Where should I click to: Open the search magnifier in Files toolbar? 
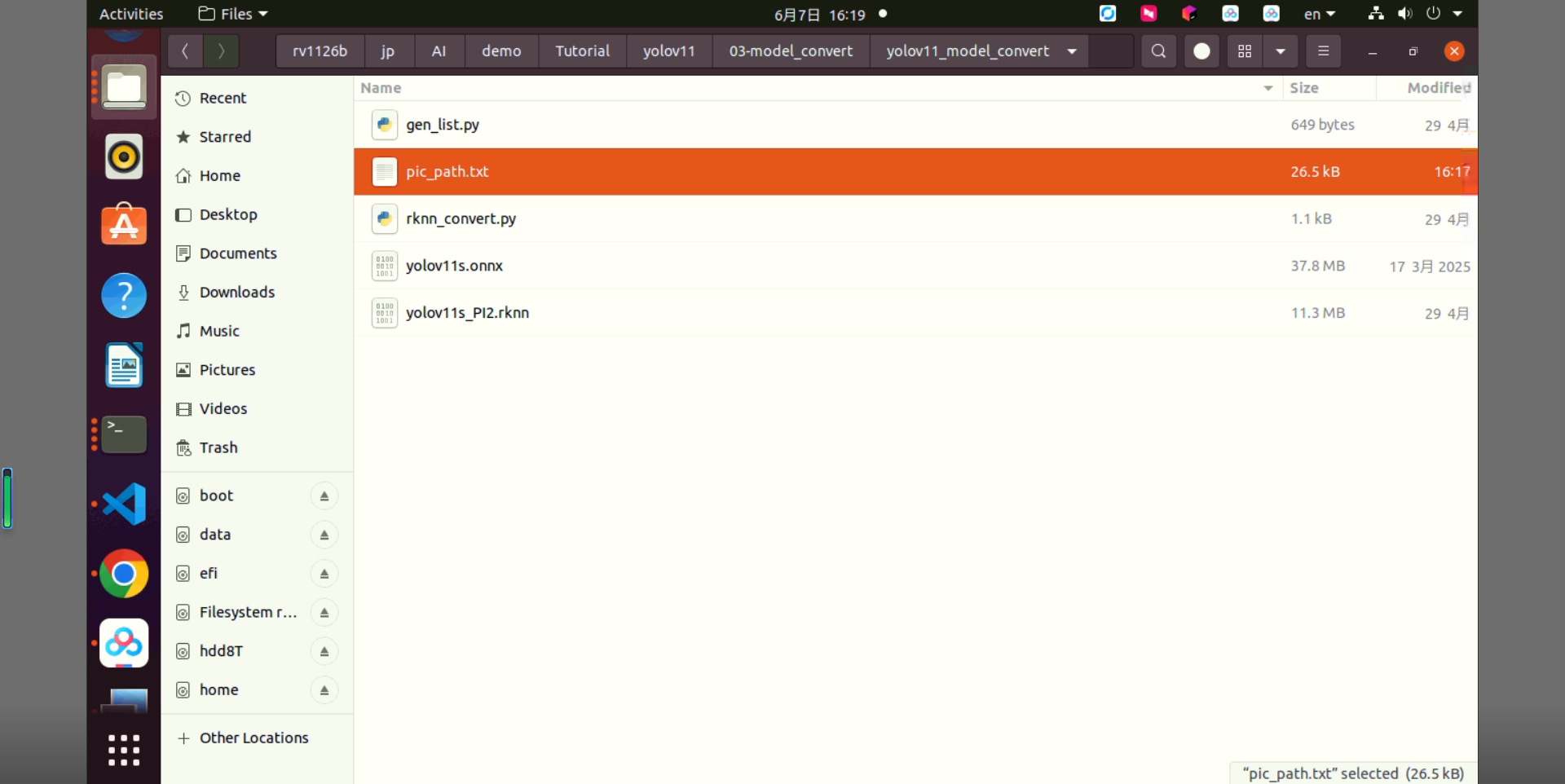[x=1158, y=51]
